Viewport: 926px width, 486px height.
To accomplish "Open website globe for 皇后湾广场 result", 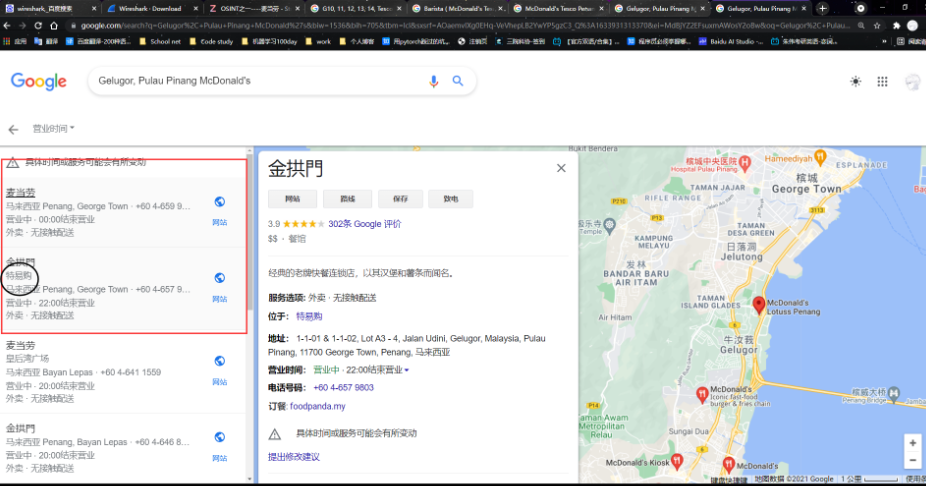I will (220, 361).
